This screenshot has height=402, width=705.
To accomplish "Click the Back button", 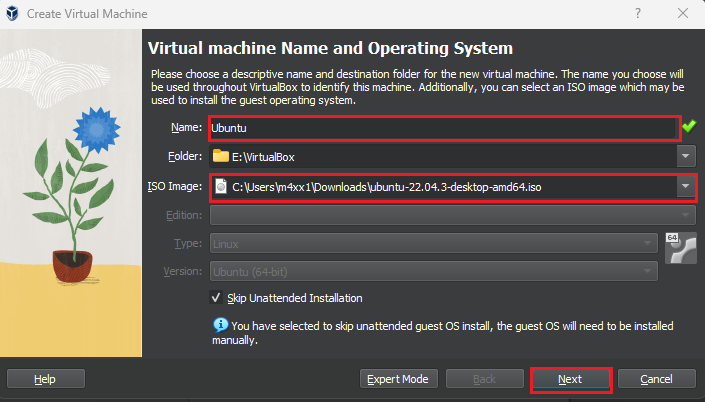I will [485, 379].
